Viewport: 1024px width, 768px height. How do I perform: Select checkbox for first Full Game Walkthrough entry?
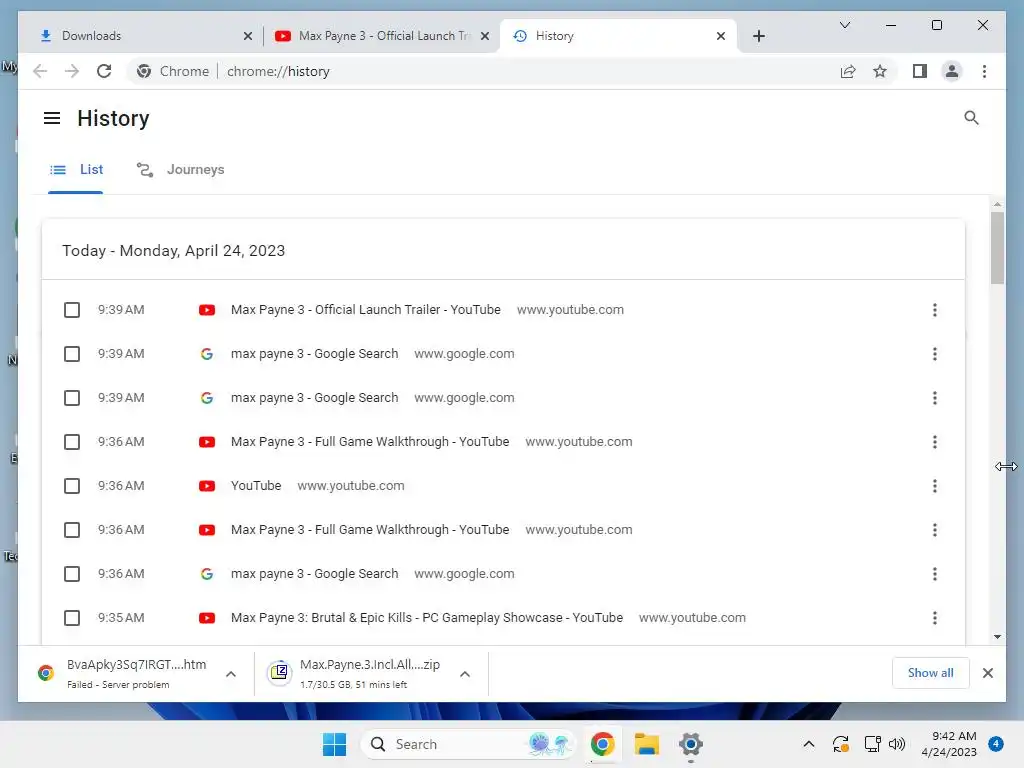pos(72,442)
